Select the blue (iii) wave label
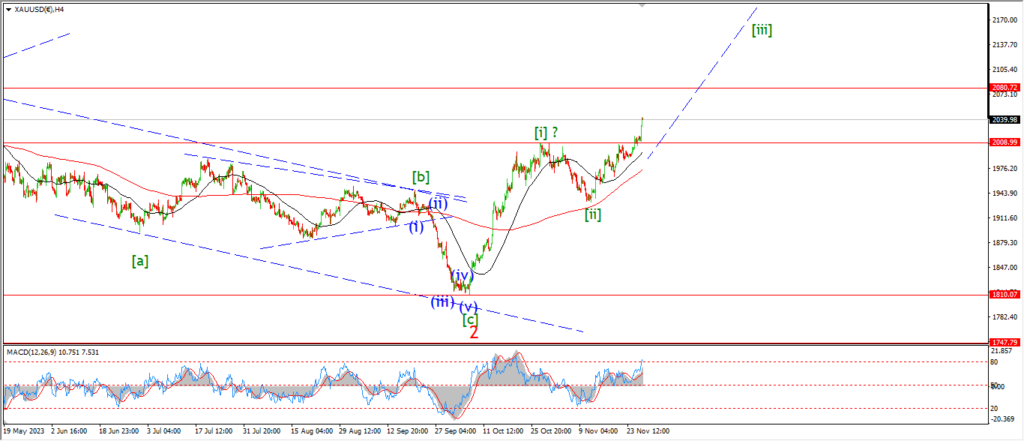The width and height of the screenshot is (1024, 441). pyautogui.click(x=443, y=302)
